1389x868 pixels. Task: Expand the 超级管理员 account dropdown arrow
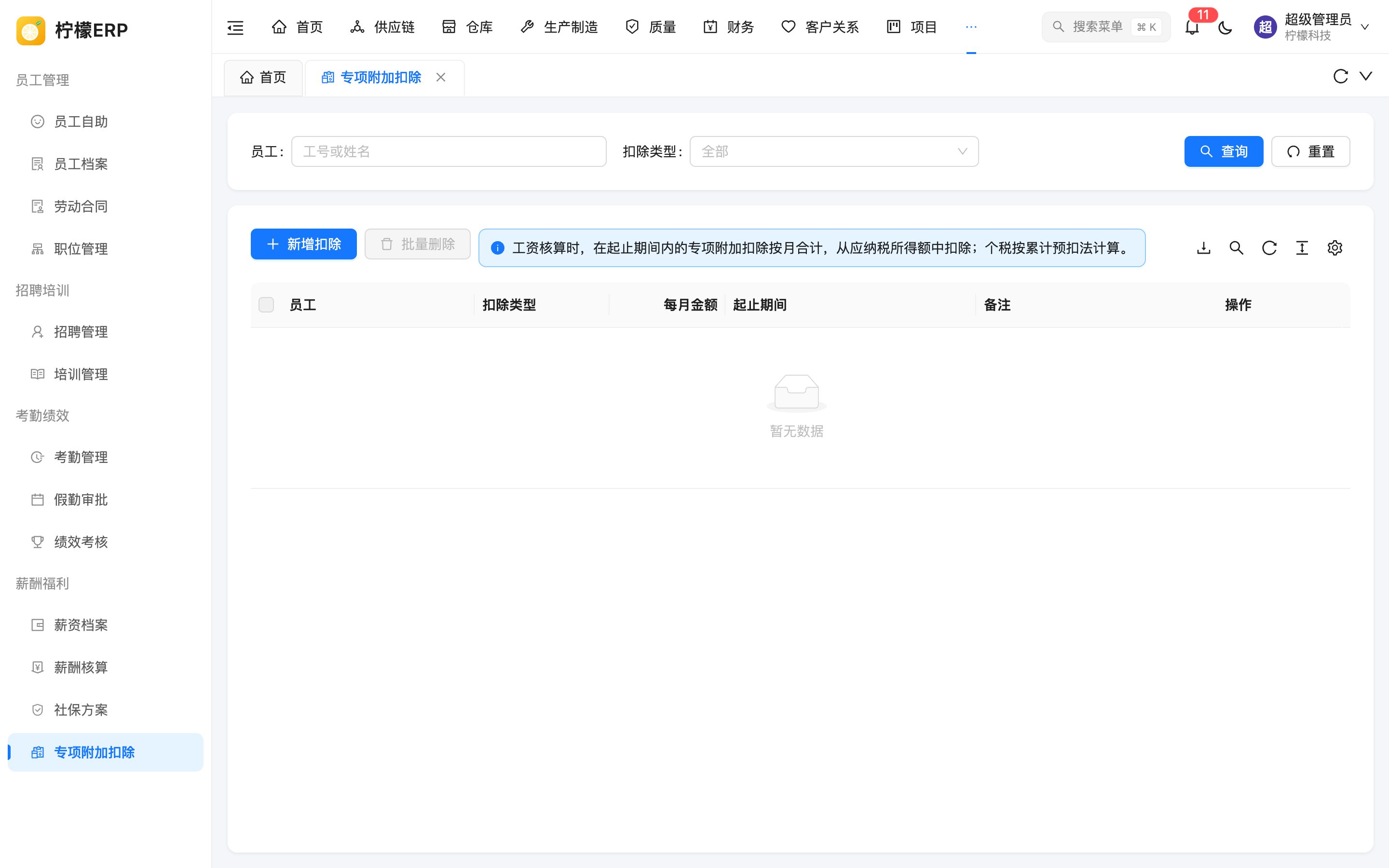[x=1365, y=27]
